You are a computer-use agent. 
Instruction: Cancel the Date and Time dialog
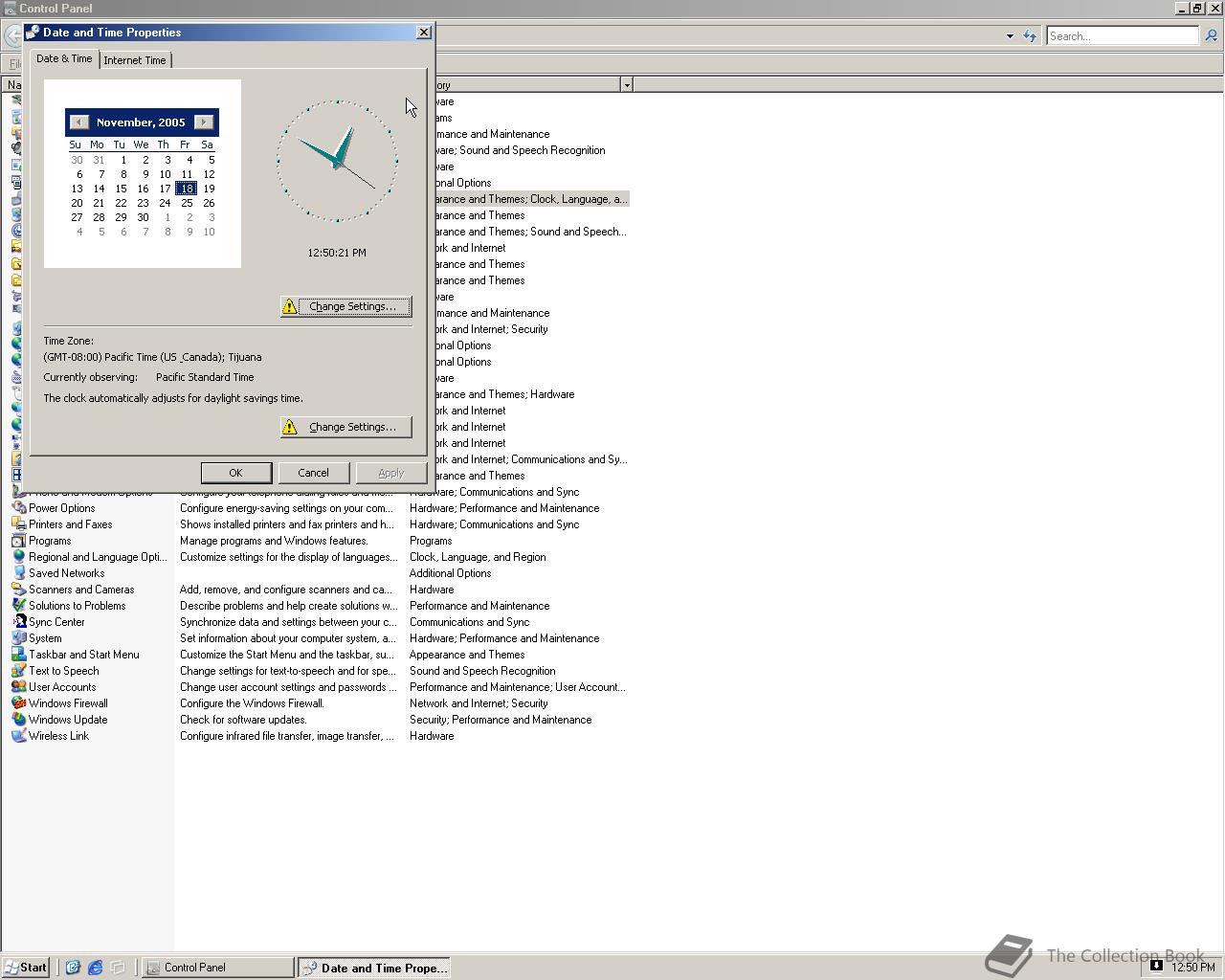(x=313, y=473)
